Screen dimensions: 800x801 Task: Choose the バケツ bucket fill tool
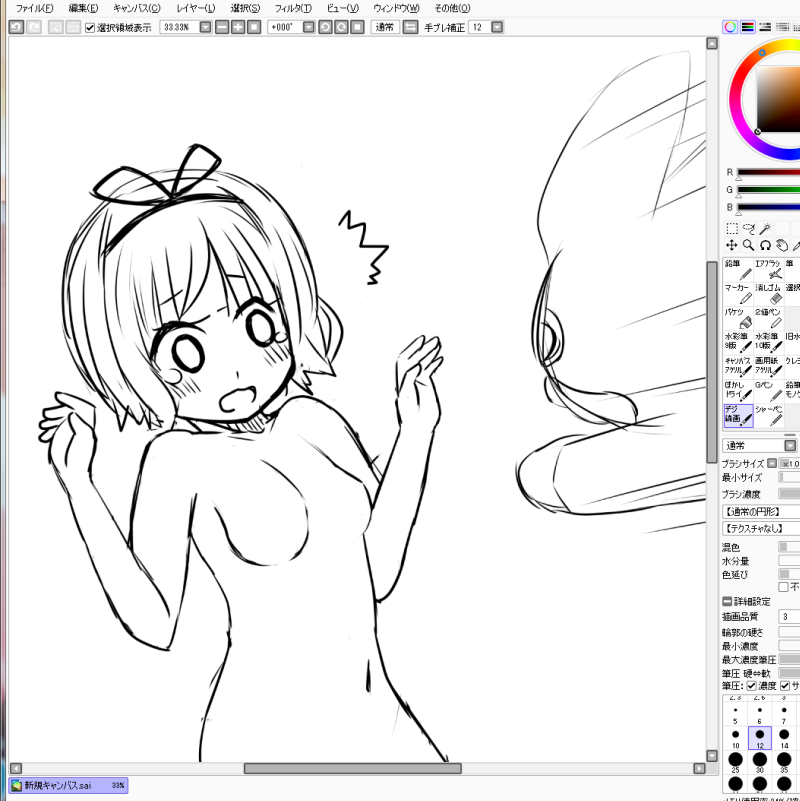(x=738, y=318)
